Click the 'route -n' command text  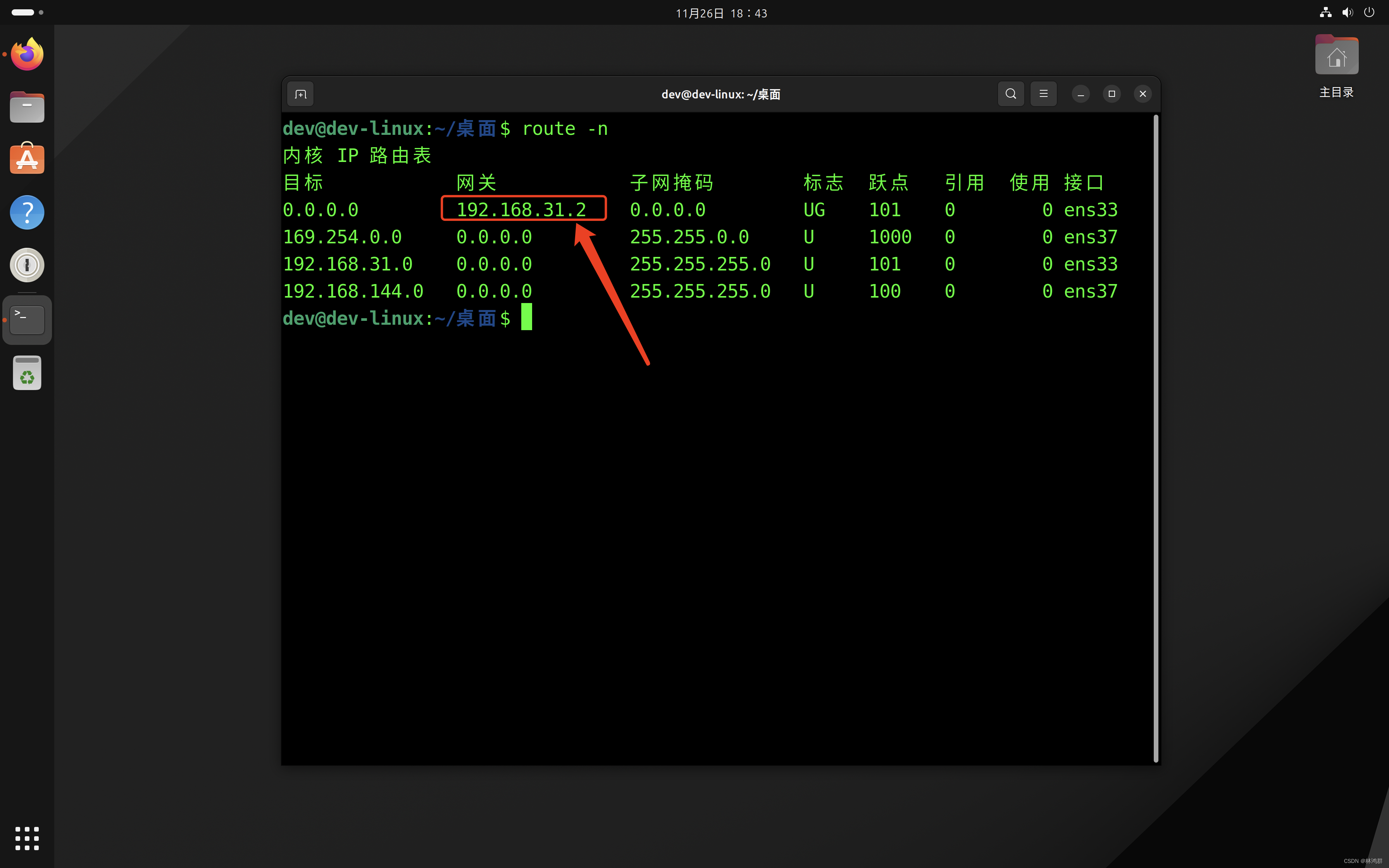[565, 129]
